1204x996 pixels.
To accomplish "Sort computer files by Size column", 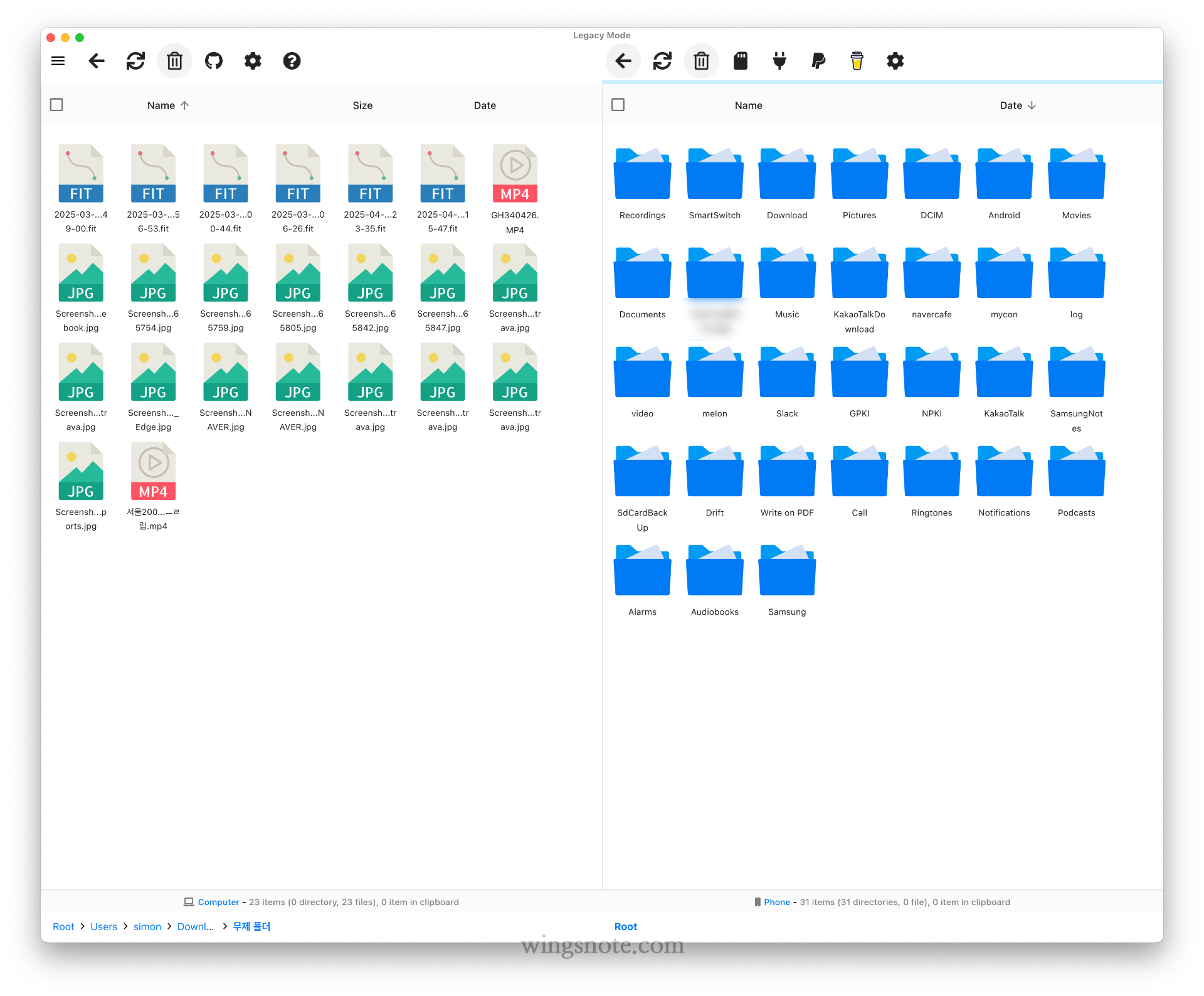I will (x=362, y=105).
